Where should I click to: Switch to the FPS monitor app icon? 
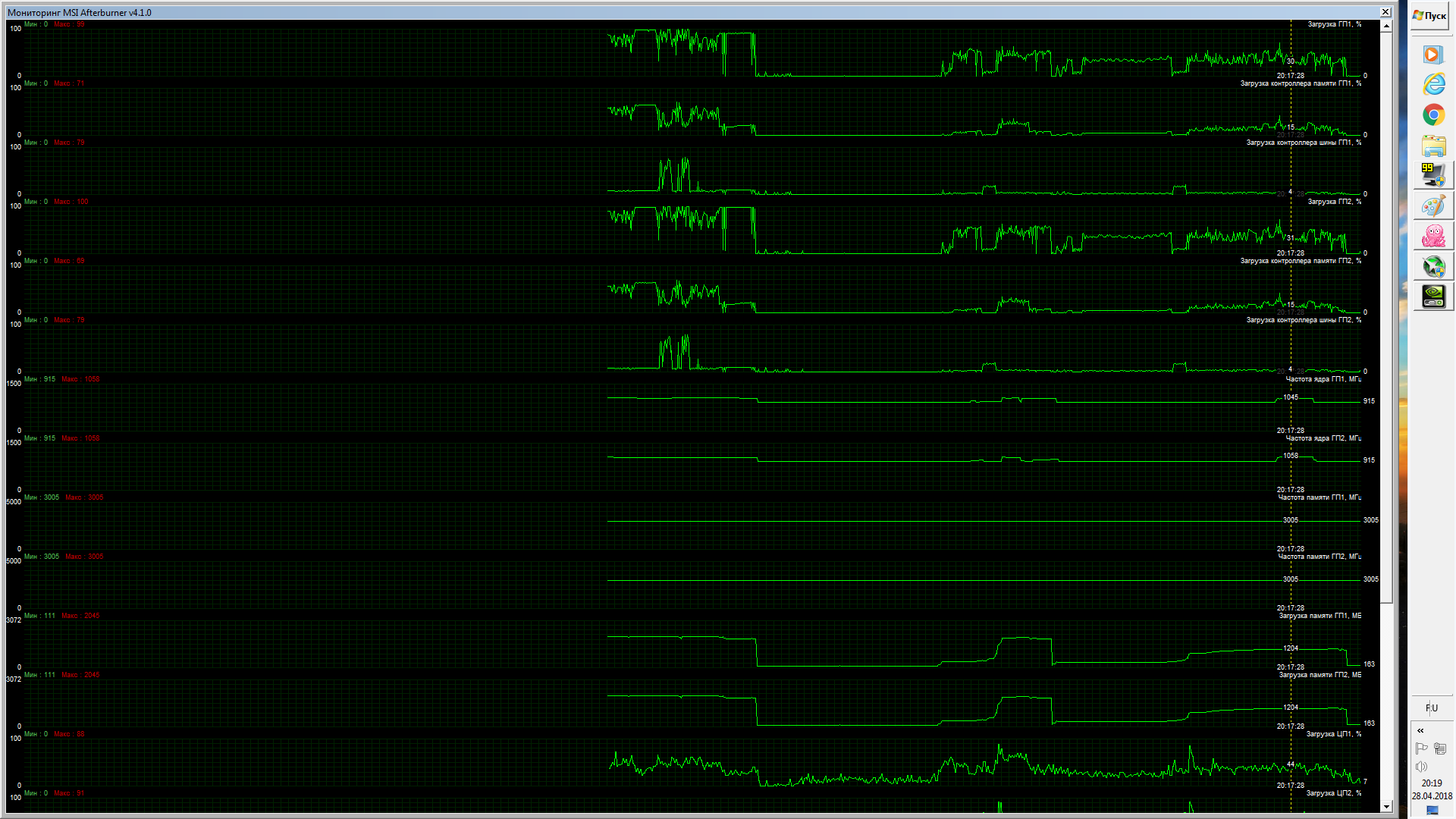click(1433, 175)
